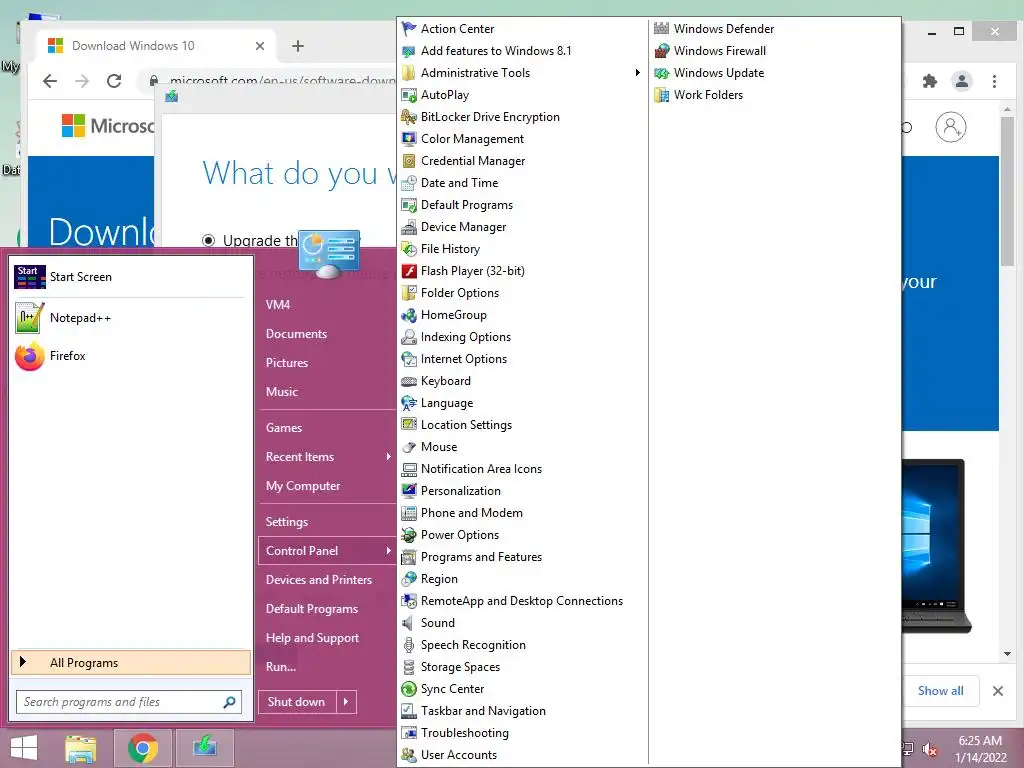Click the Date and Time icon

click(409, 183)
